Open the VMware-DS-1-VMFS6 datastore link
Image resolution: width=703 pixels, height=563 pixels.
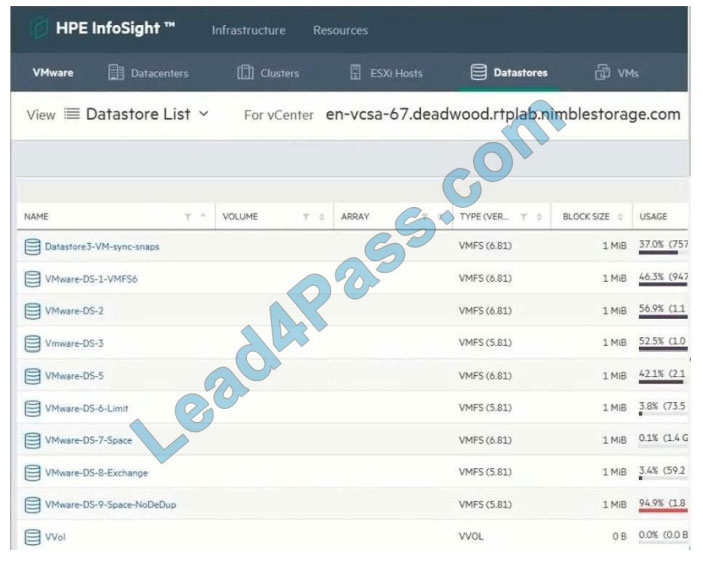91,279
